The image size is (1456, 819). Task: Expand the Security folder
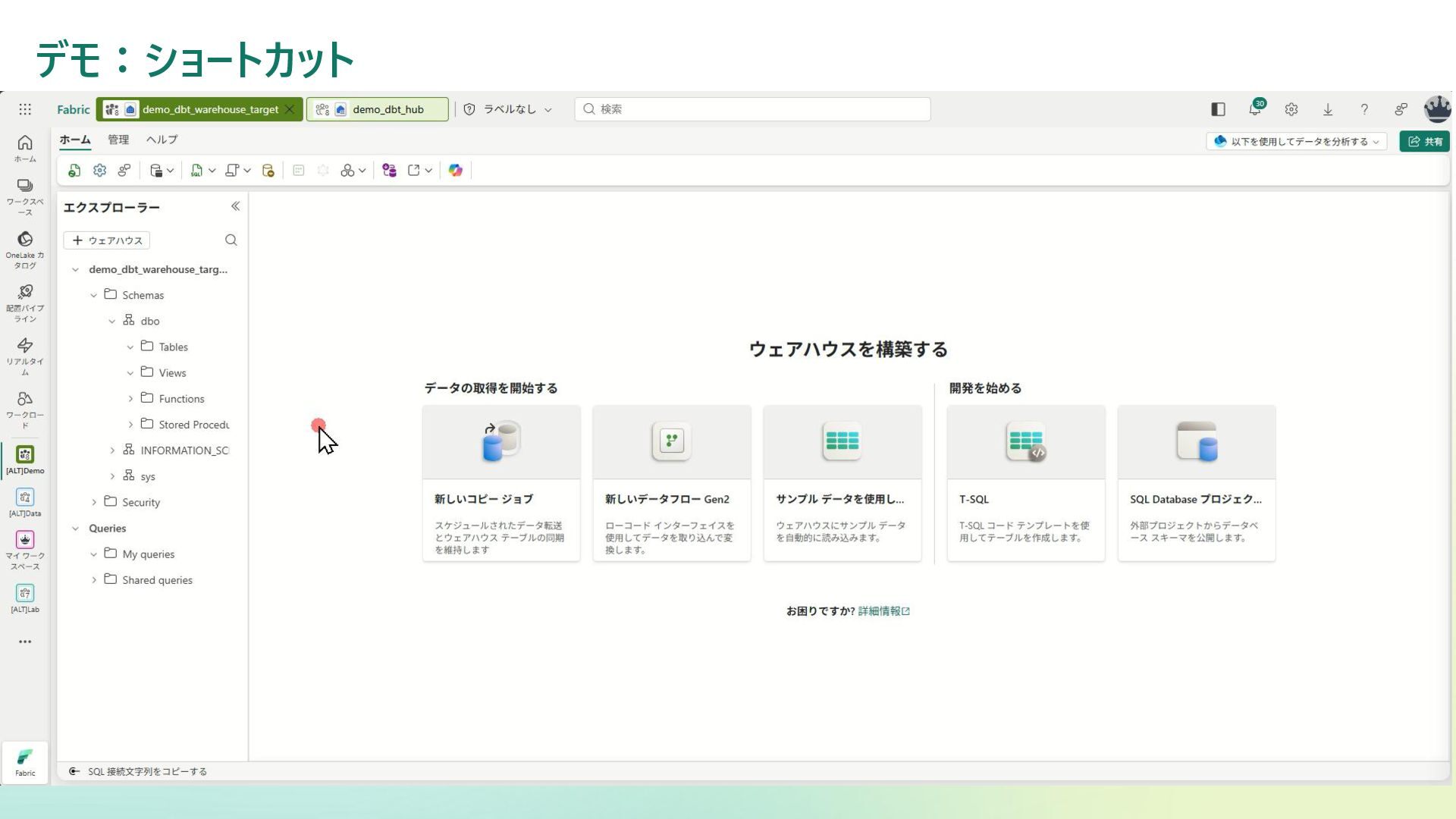point(94,502)
